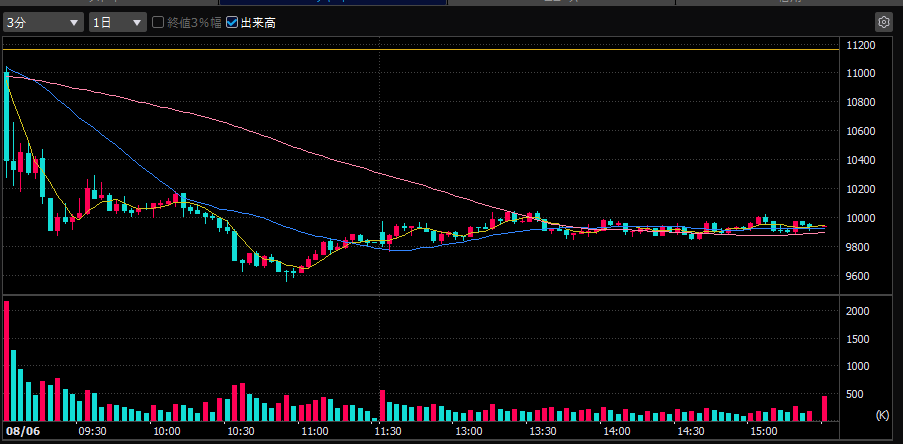
Task: Click the (K) volume unit label
Action: tap(882, 415)
